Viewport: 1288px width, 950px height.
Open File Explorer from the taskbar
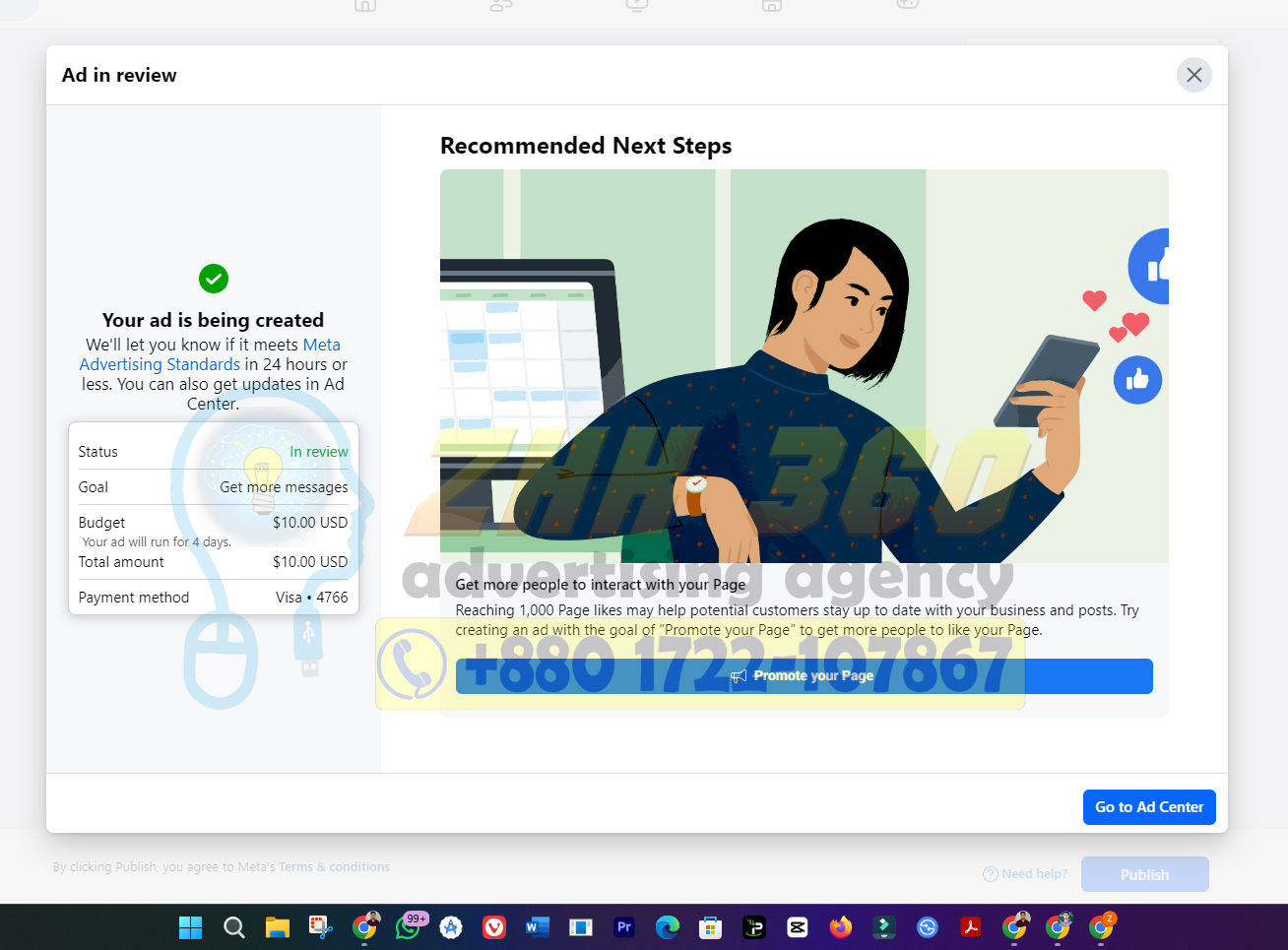pyautogui.click(x=277, y=927)
